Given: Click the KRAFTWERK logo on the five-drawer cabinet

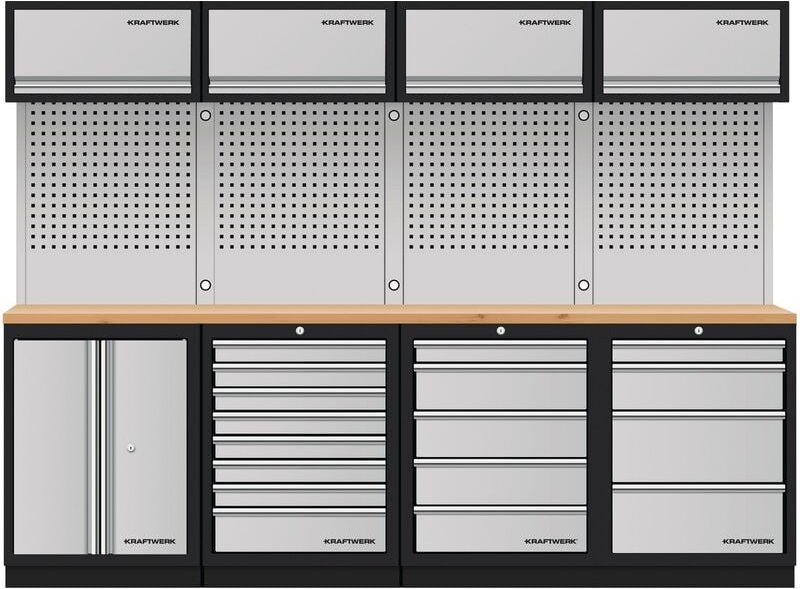Looking at the screenshot, I should pos(550,541).
